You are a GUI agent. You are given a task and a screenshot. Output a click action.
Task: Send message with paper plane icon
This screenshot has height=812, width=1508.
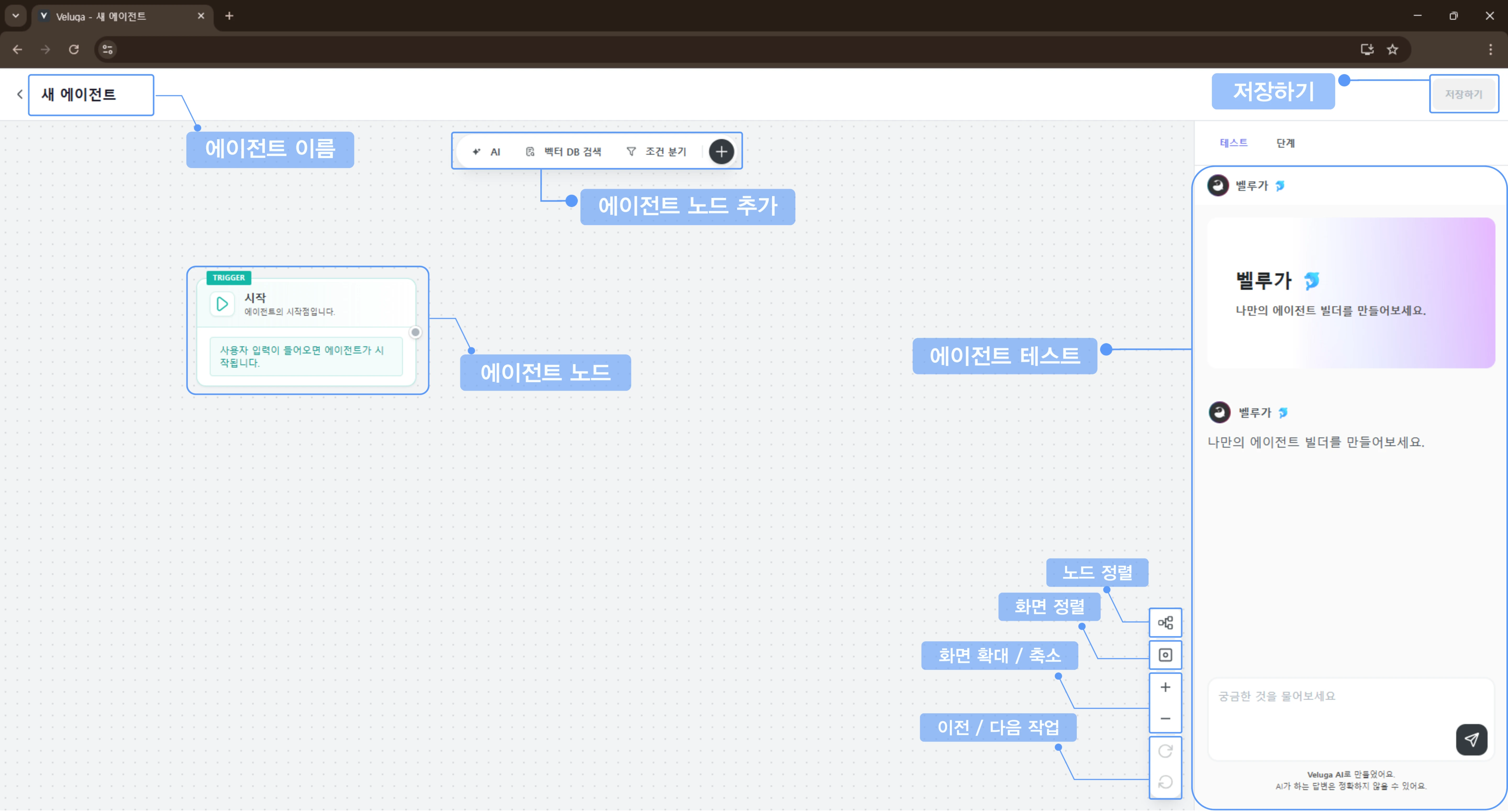point(1471,739)
